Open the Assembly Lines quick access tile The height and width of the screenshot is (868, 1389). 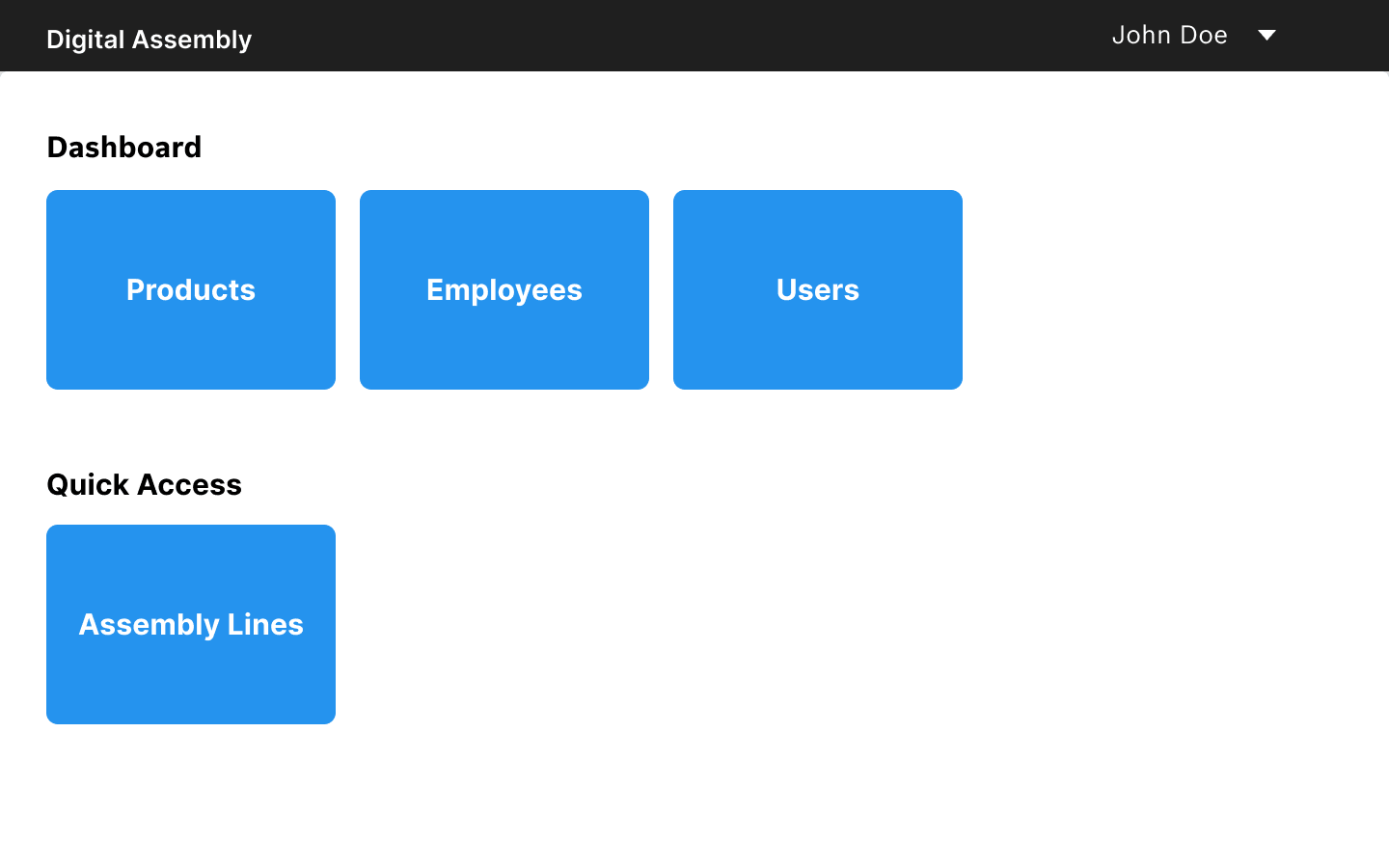190,624
